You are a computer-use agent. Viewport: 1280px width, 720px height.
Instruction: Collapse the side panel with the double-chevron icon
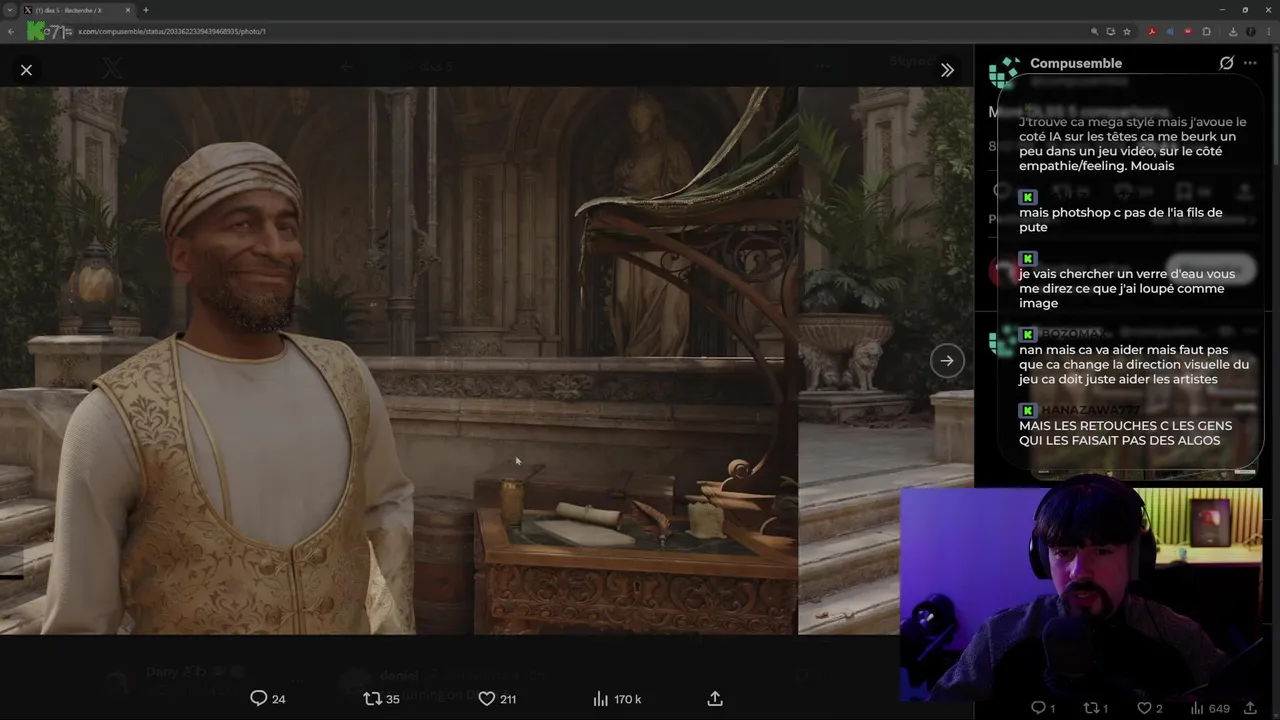click(947, 70)
